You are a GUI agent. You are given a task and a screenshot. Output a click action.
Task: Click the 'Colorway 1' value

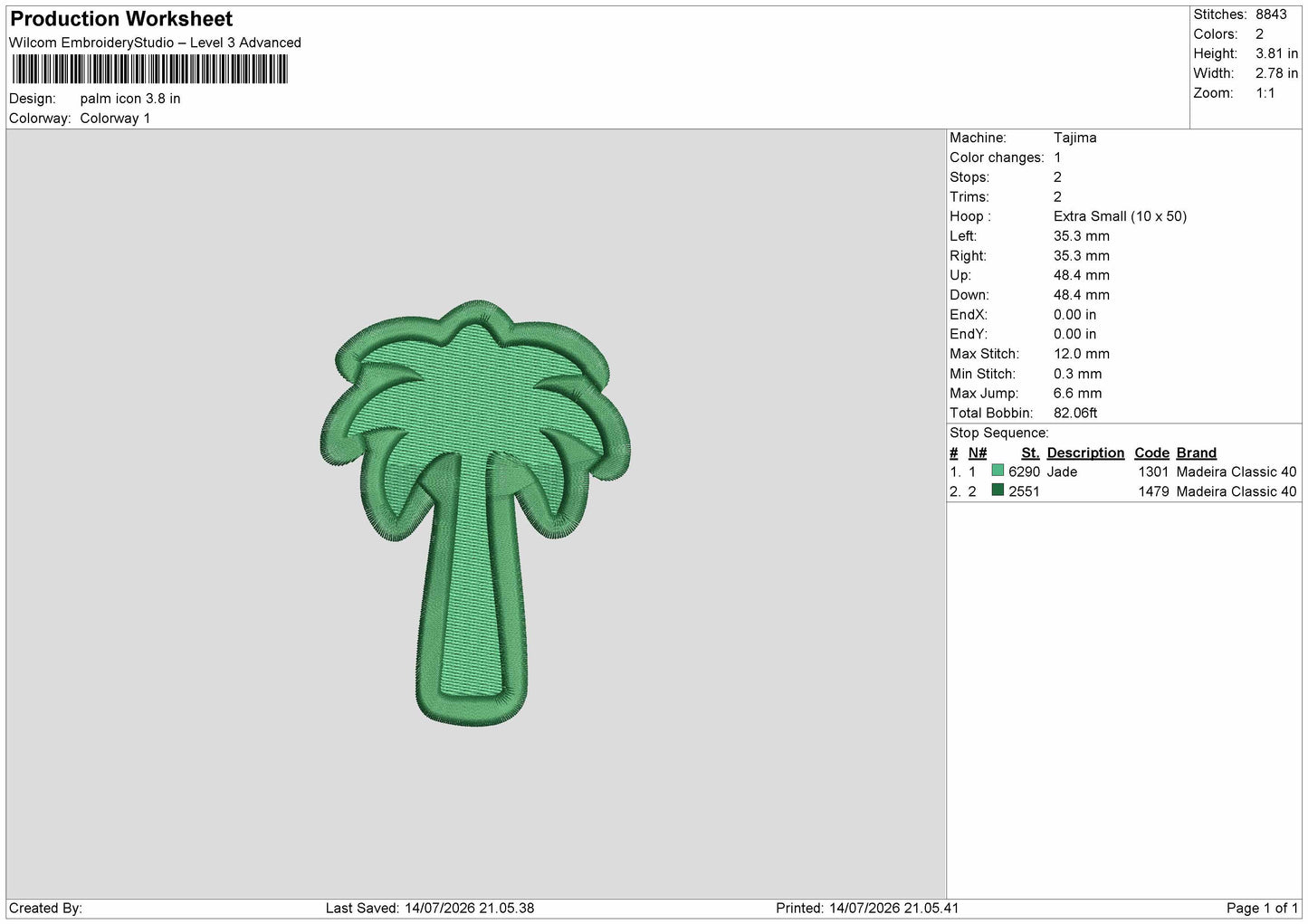[115, 119]
